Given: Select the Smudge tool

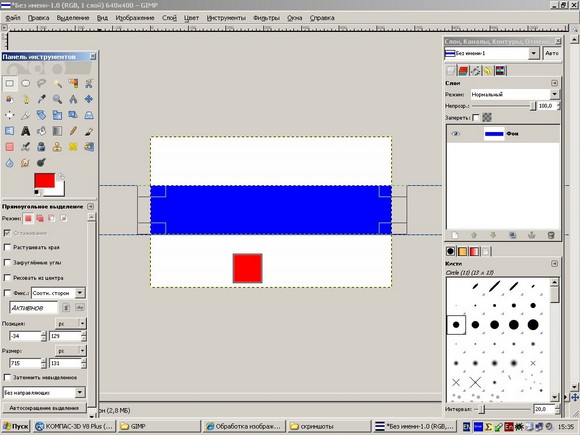Looking at the screenshot, I should (x=26, y=162).
